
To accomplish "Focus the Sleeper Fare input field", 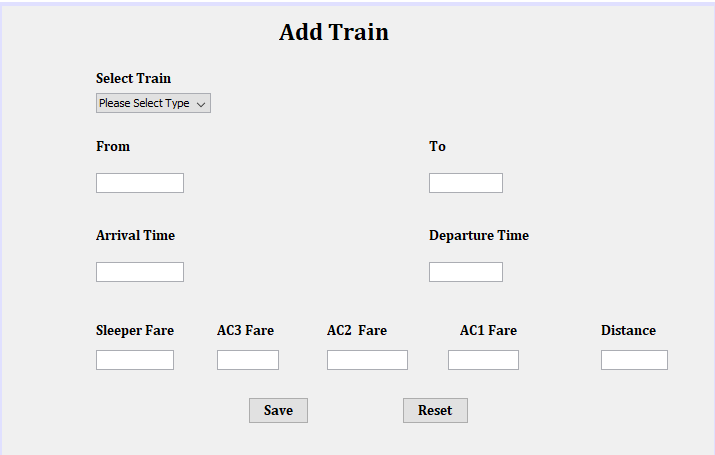I will coord(135,360).
